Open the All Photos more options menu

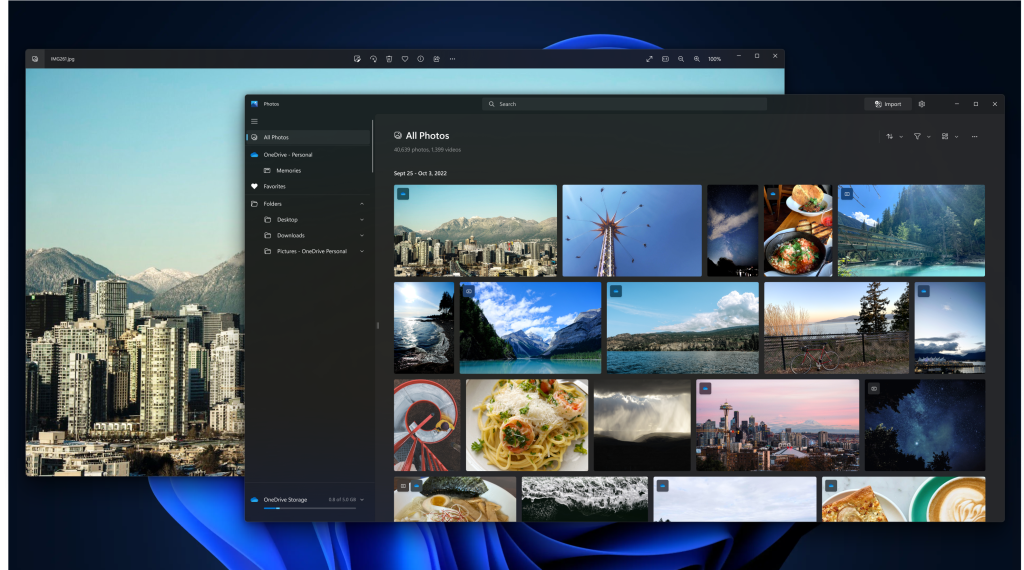[x=974, y=136]
